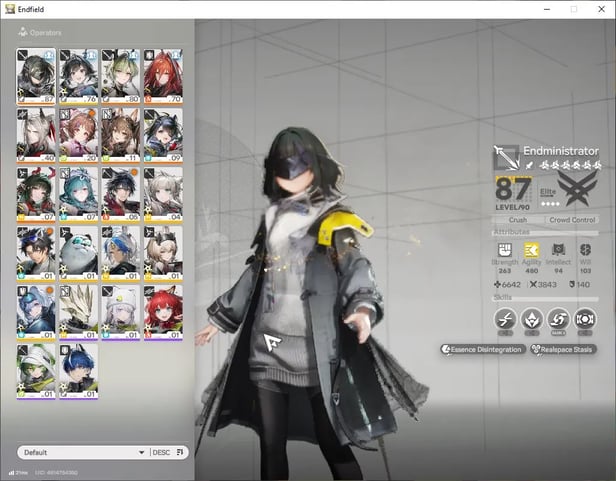The width and height of the screenshot is (616, 481).
Task: Select the second skill icon under Skills
Action: pos(532,319)
